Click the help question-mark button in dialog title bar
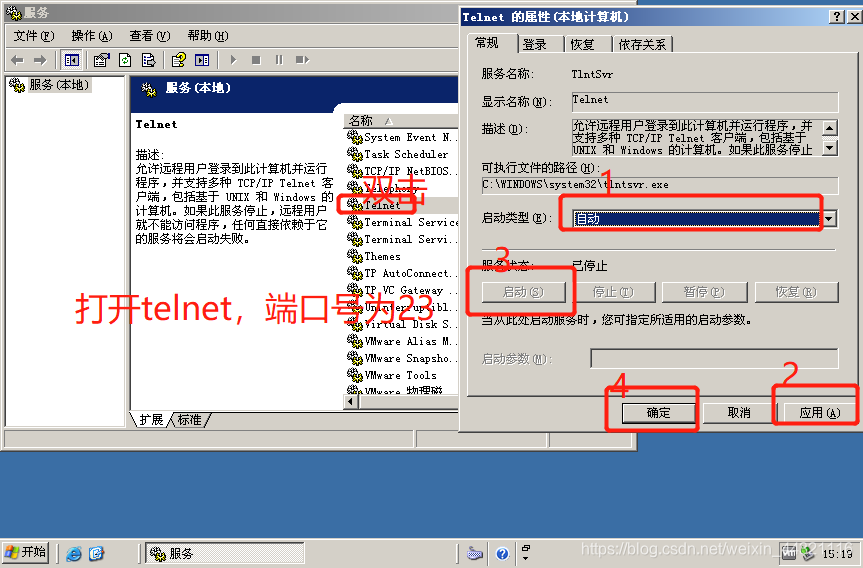 pyautogui.click(x=835, y=17)
